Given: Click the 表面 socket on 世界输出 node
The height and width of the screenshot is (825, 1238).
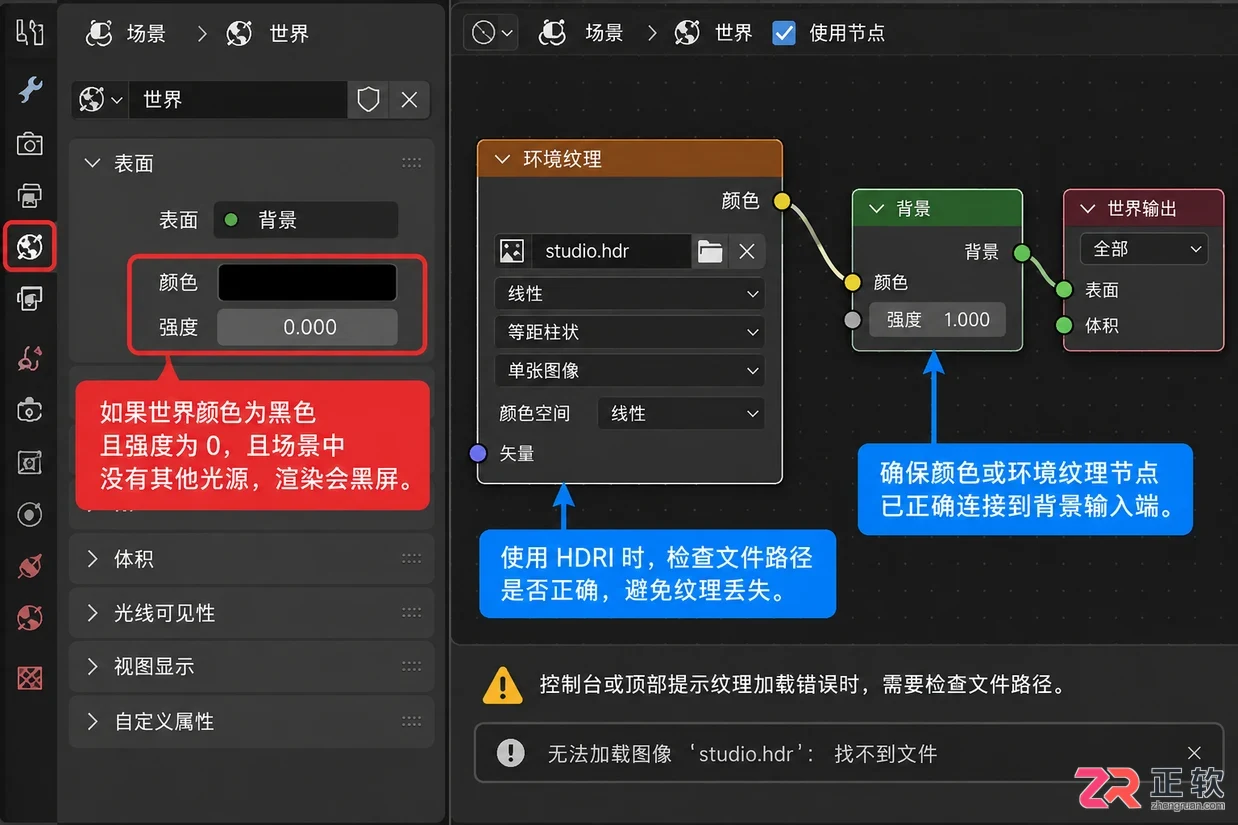Looking at the screenshot, I should coord(1065,290).
